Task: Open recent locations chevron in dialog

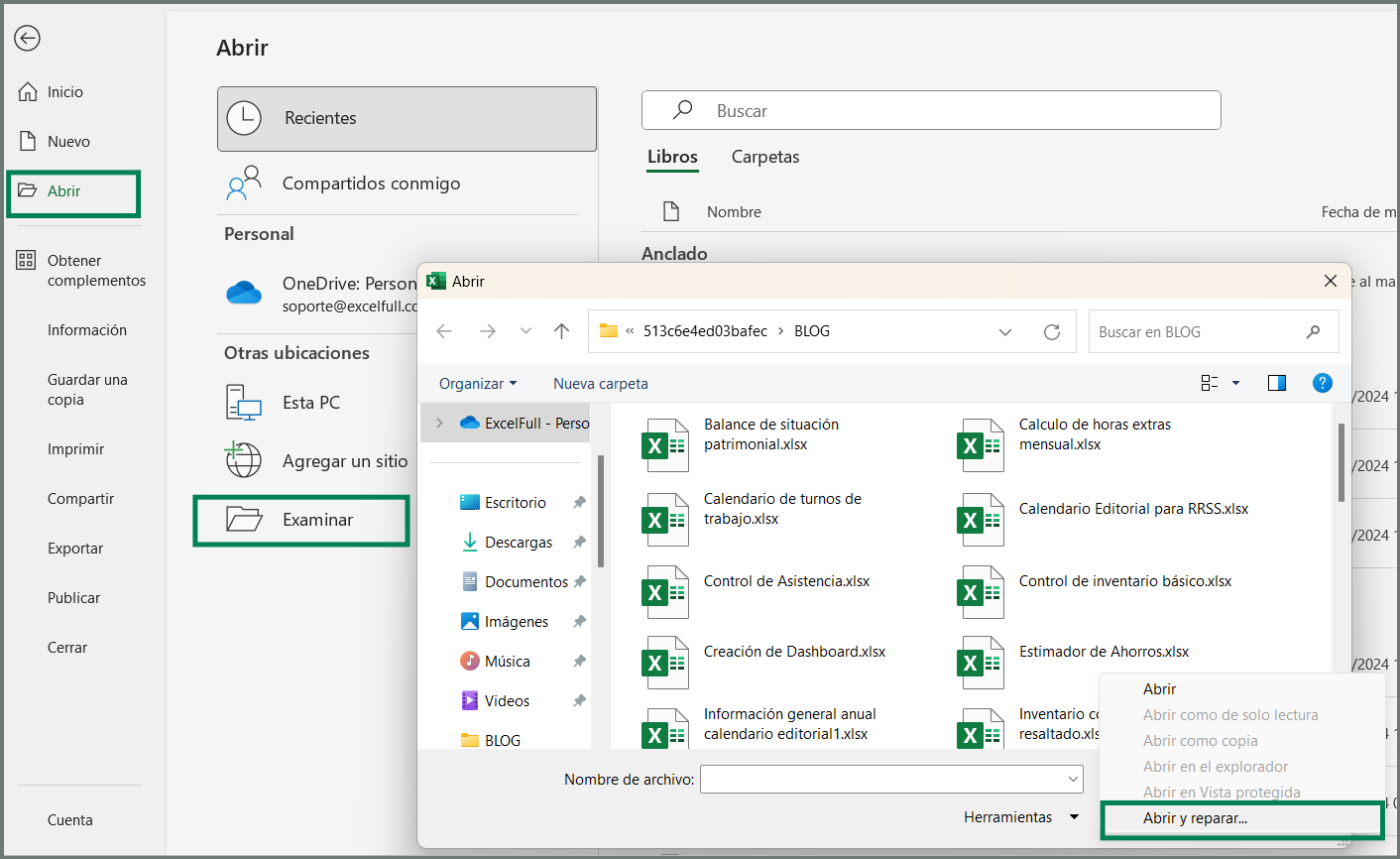Action: (525, 331)
